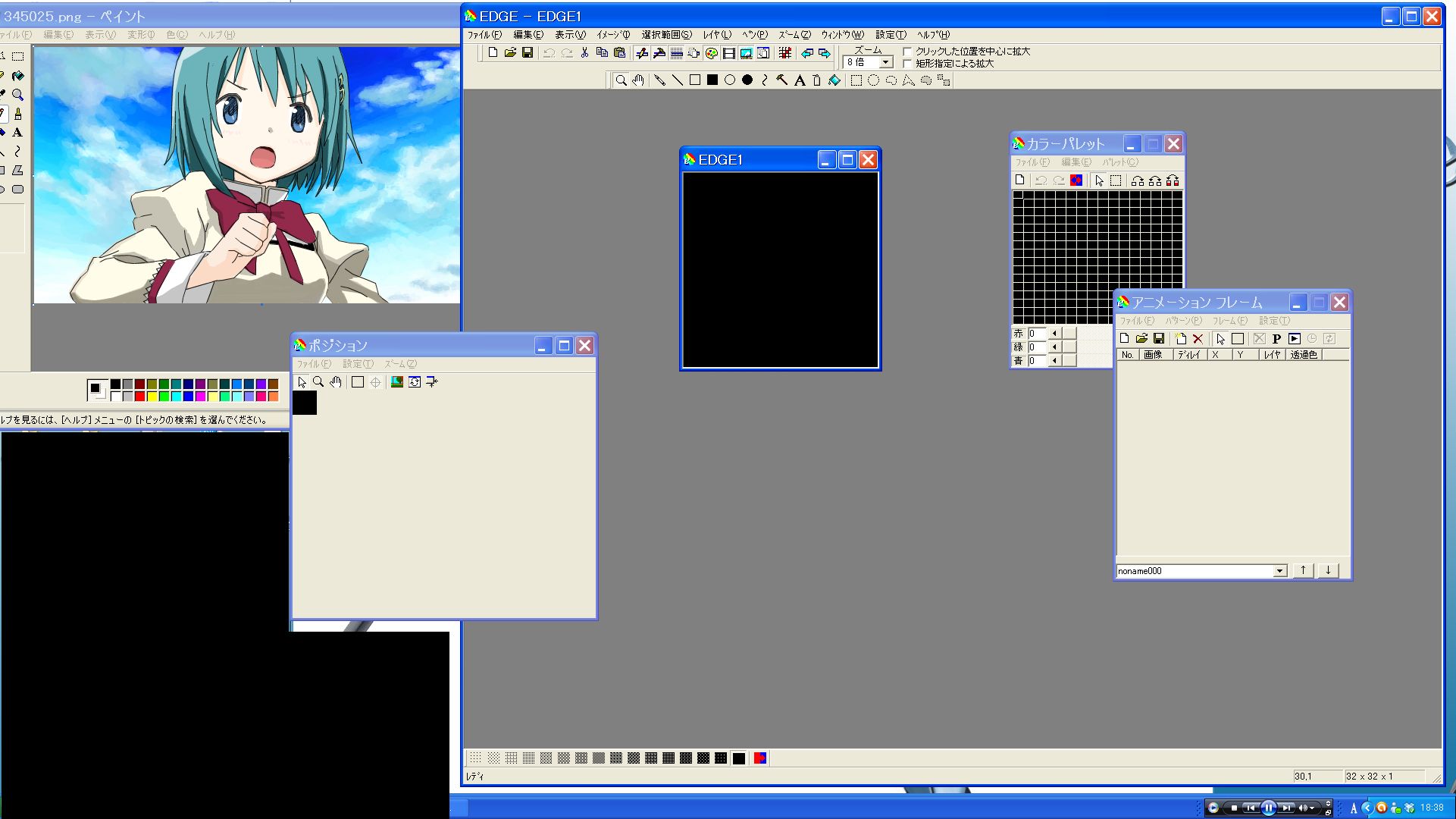1456x819 pixels.
Task: Click the 赤 value input field
Action: [1037, 334]
